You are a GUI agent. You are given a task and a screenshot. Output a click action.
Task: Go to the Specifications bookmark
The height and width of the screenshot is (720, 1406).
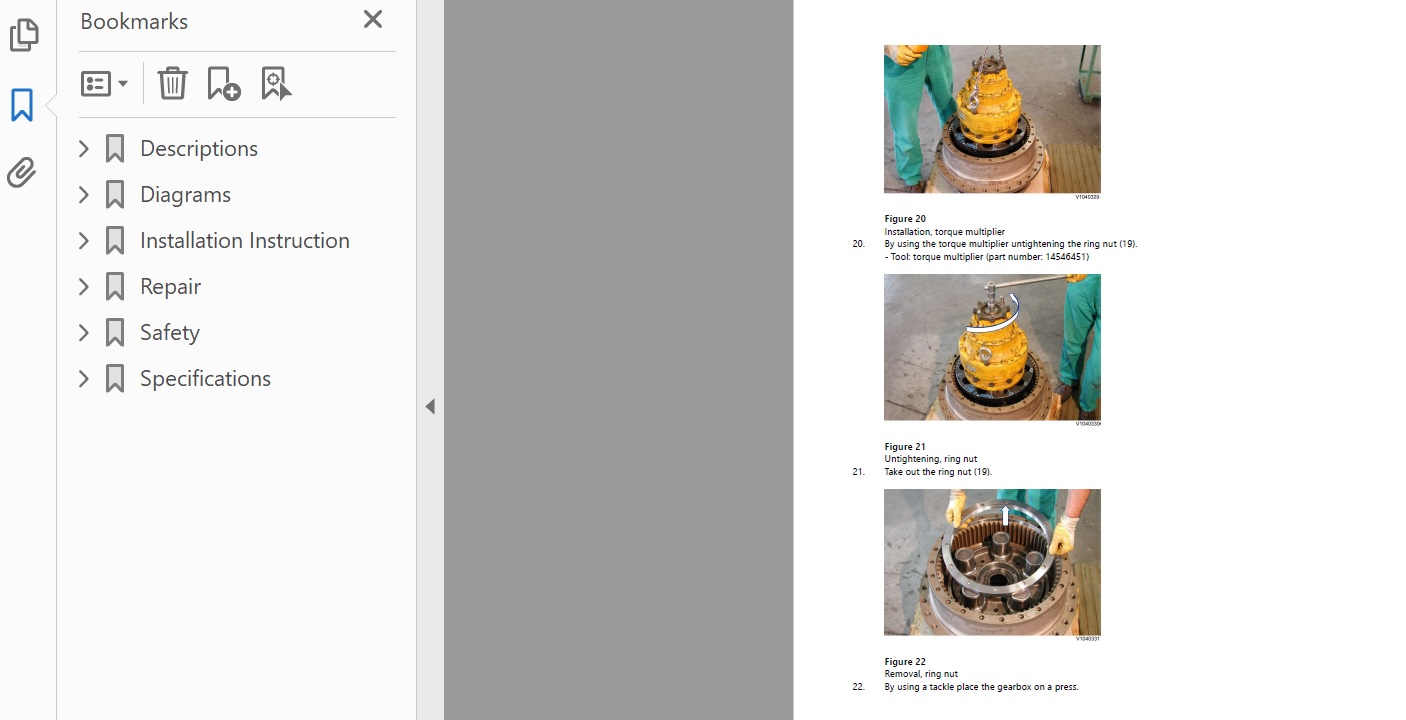[205, 379]
